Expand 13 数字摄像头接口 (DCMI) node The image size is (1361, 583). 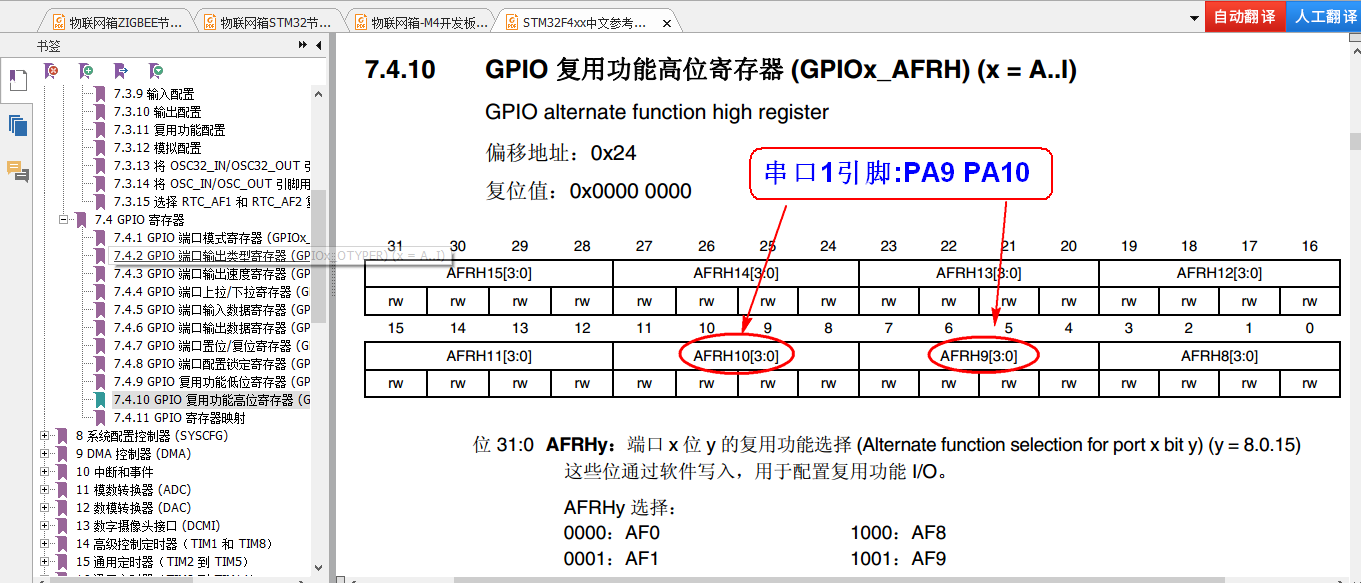click(x=44, y=525)
